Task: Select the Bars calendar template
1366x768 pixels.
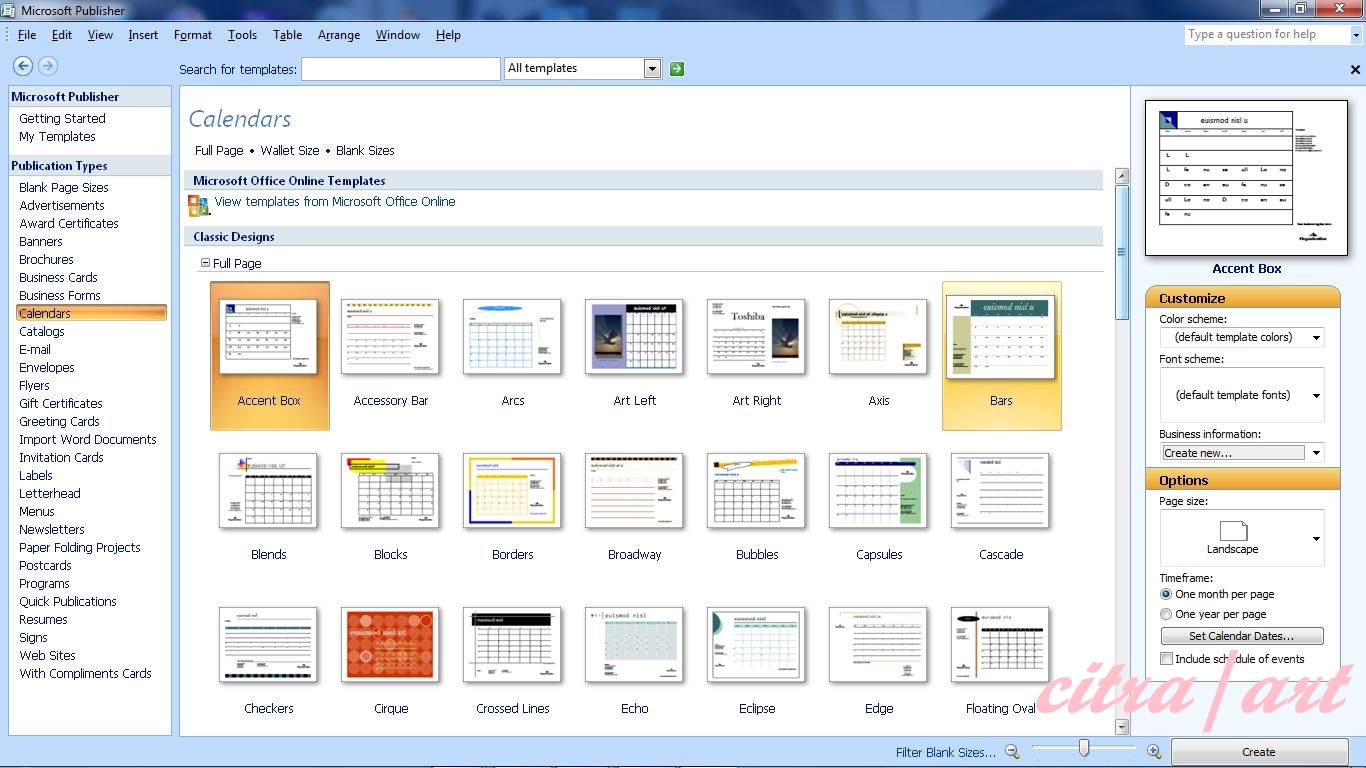Action: pyautogui.click(x=1001, y=355)
